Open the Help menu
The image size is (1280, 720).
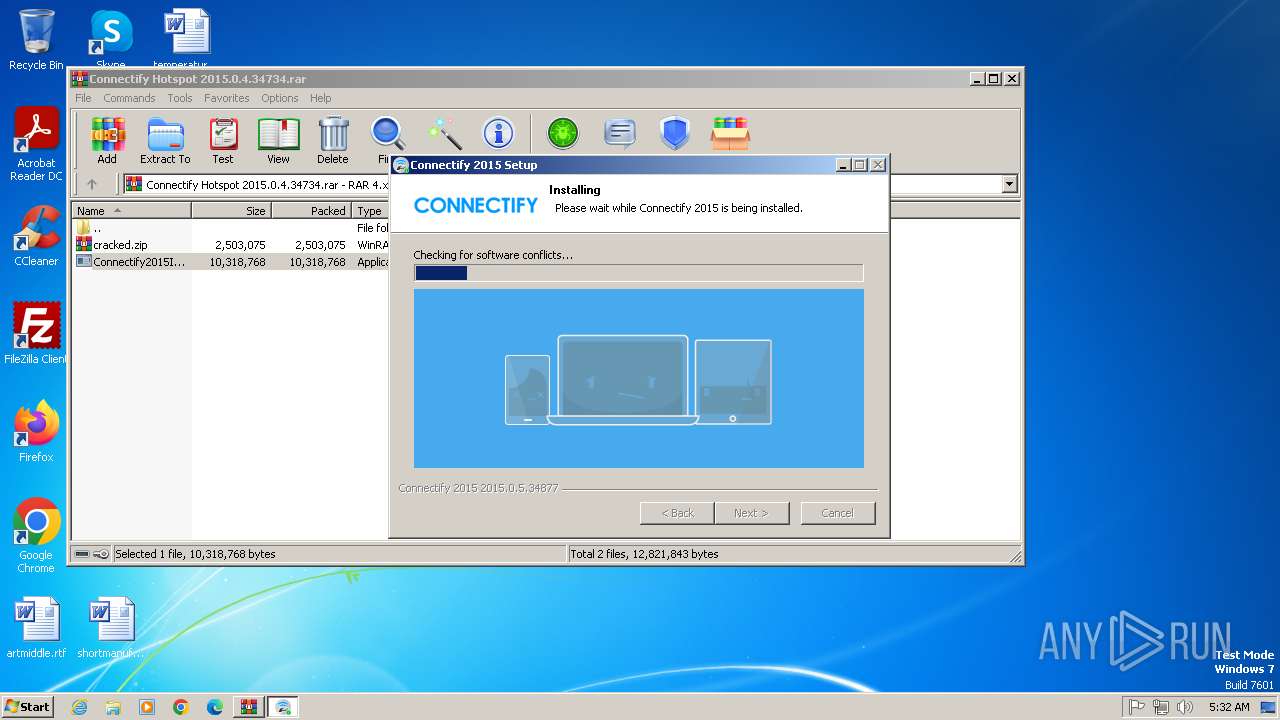coord(320,98)
